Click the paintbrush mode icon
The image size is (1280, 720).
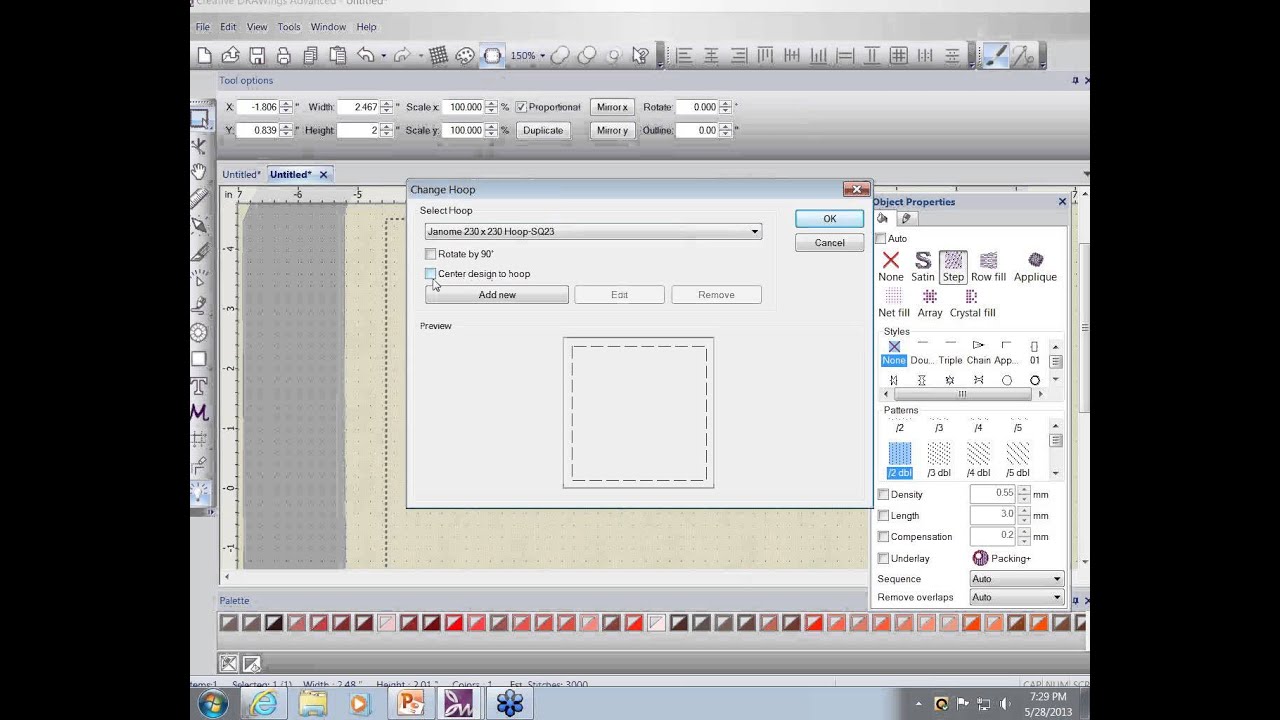(995, 56)
